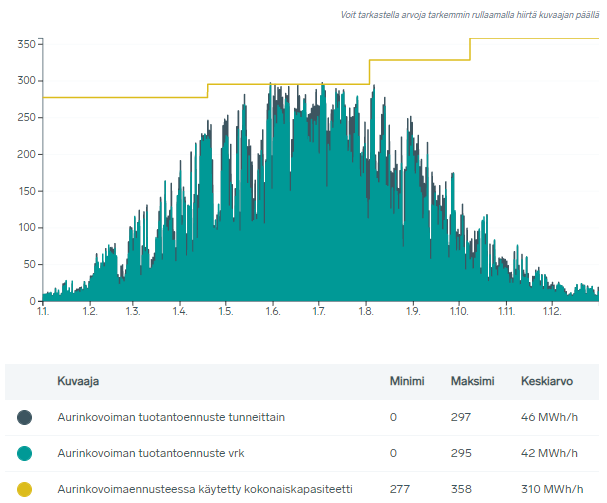Toggle the 'Aurinkovoiman tuotantoennuste tunneittain' series label
This screenshot has height=503, width=607.
[171, 417]
